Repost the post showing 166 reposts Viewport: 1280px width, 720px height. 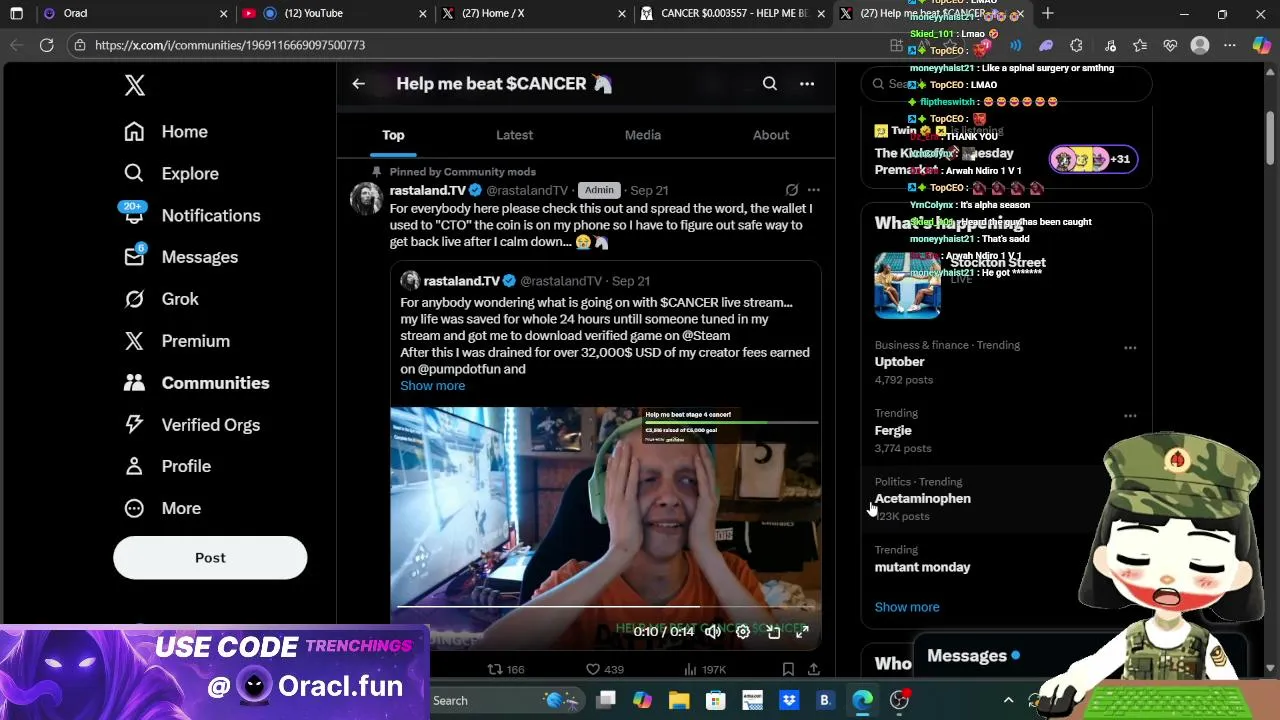tap(505, 669)
